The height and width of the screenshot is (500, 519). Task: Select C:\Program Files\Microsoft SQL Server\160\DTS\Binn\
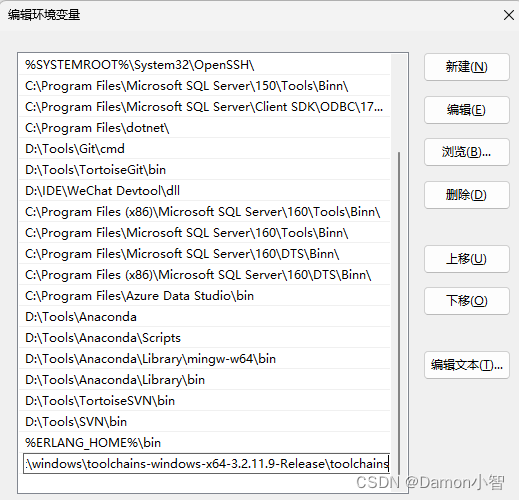click(x=204, y=254)
